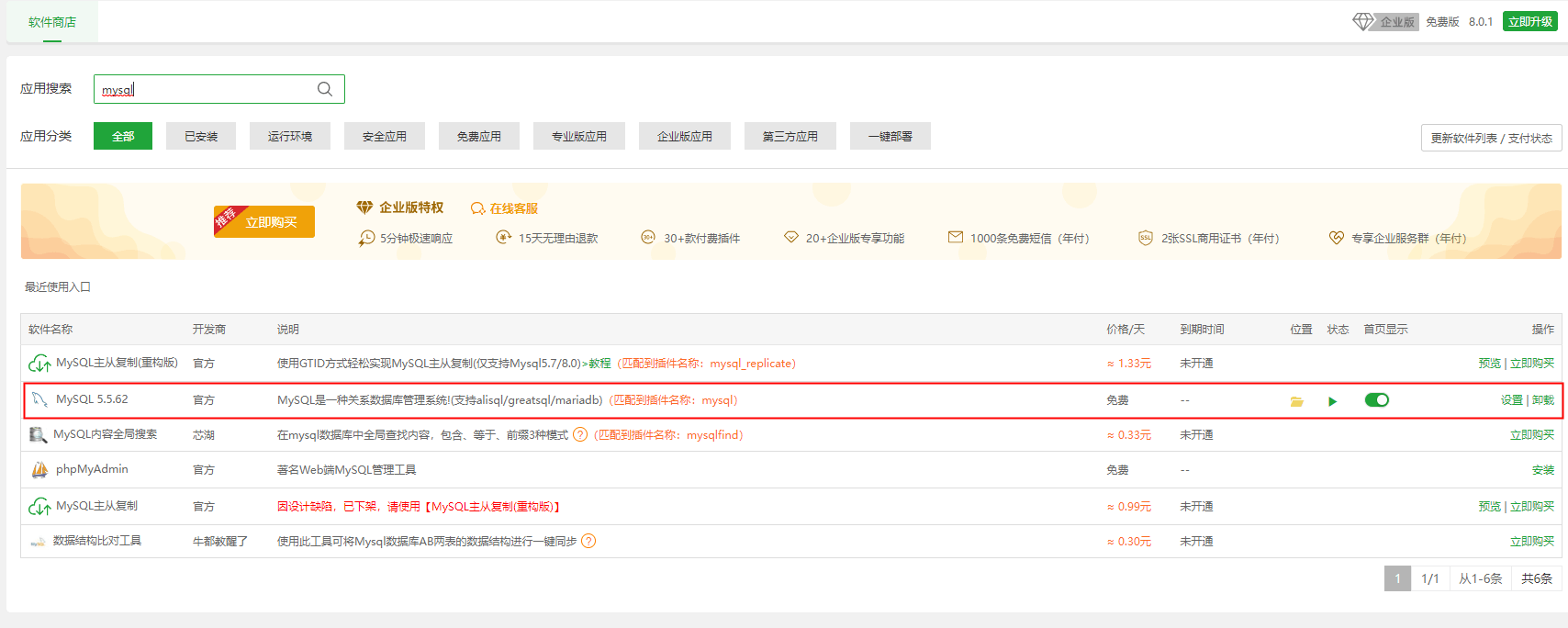Click the MySQL主从复制(重构版) cloud icon

[39, 364]
